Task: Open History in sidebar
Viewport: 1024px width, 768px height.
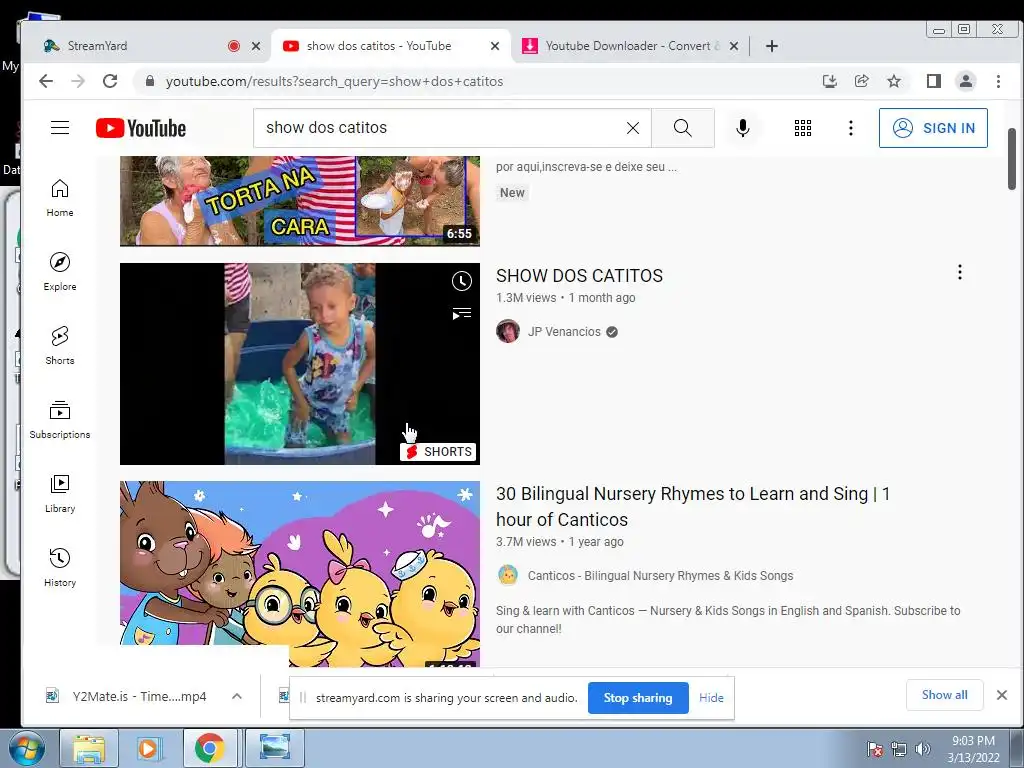Action: pos(60,568)
